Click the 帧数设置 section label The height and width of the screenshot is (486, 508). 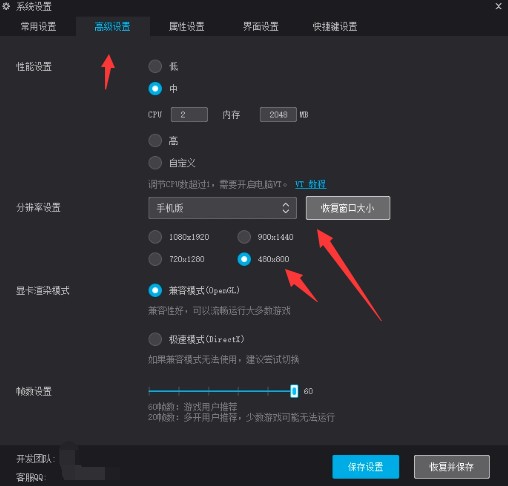pos(34,391)
